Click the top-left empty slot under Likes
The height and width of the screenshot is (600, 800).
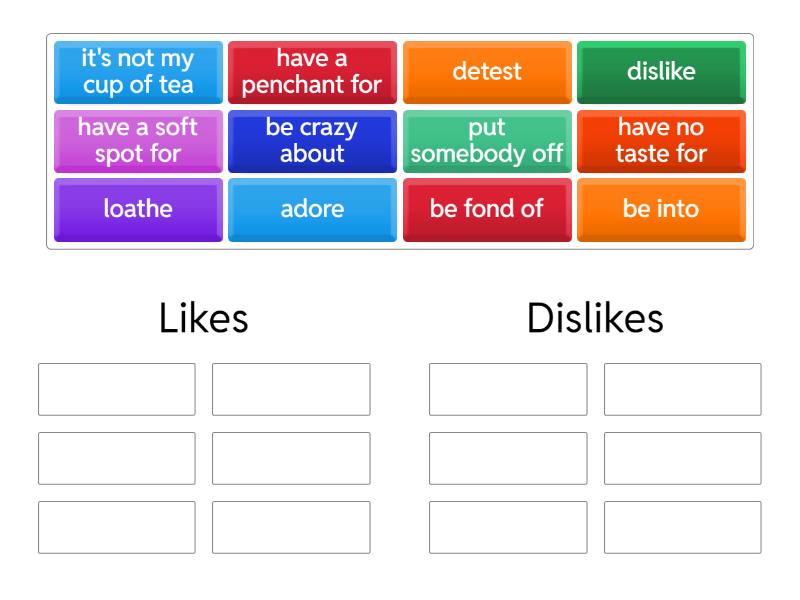(x=117, y=389)
